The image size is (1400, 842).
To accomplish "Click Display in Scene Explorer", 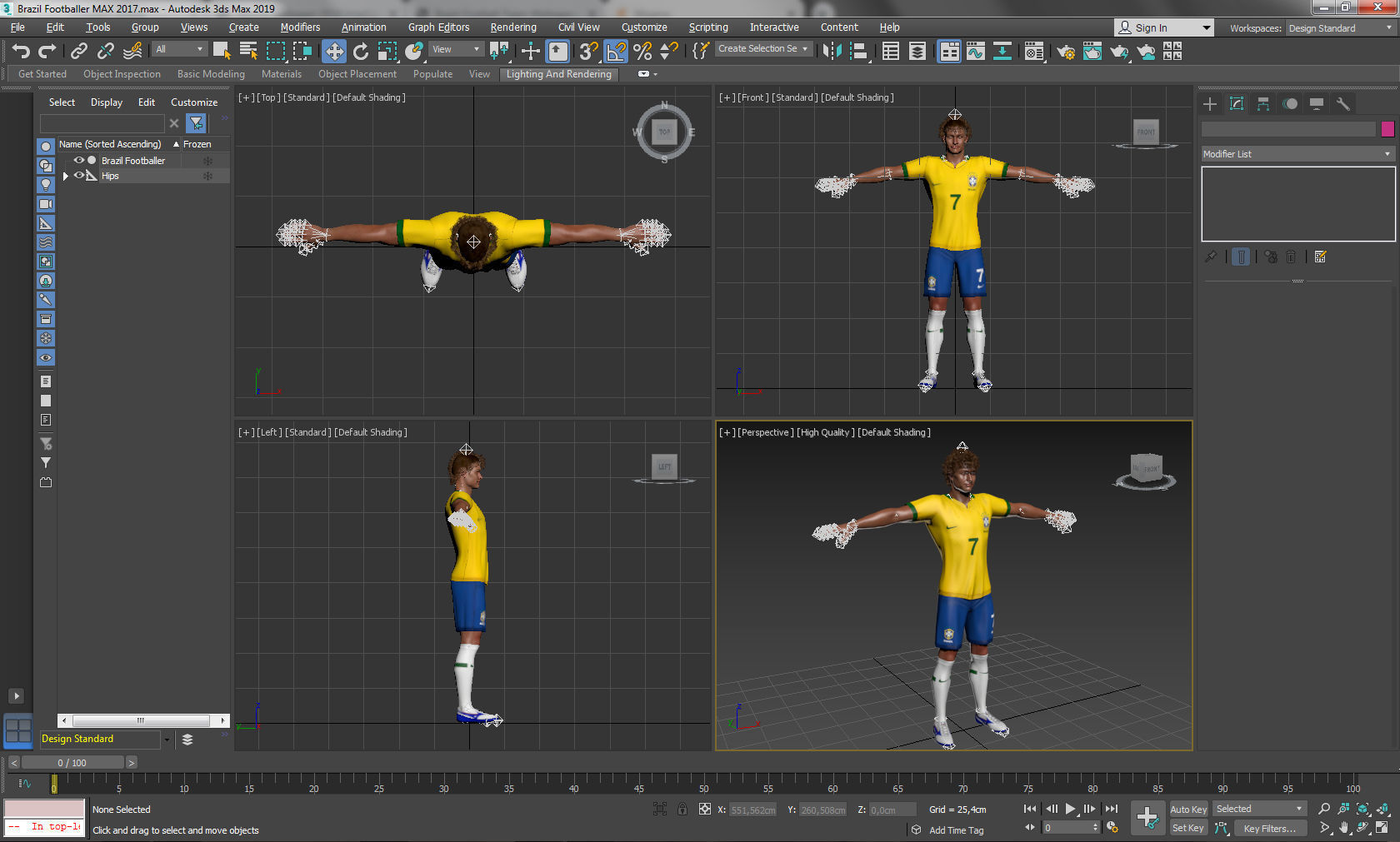I will pyautogui.click(x=107, y=102).
